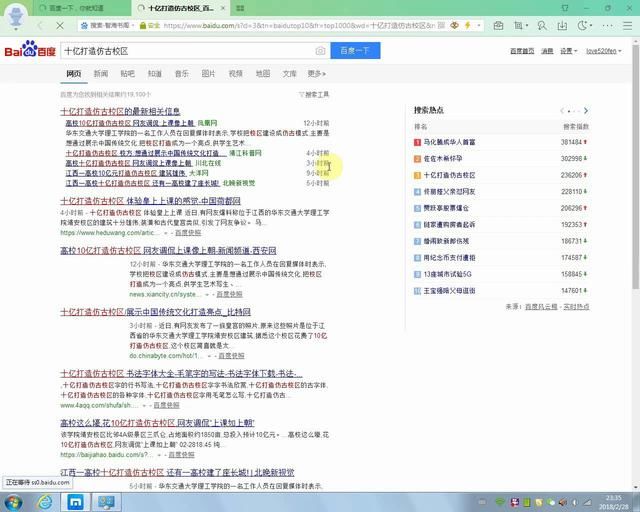Open 百度首页 link
The image size is (640, 512).
pos(522,51)
